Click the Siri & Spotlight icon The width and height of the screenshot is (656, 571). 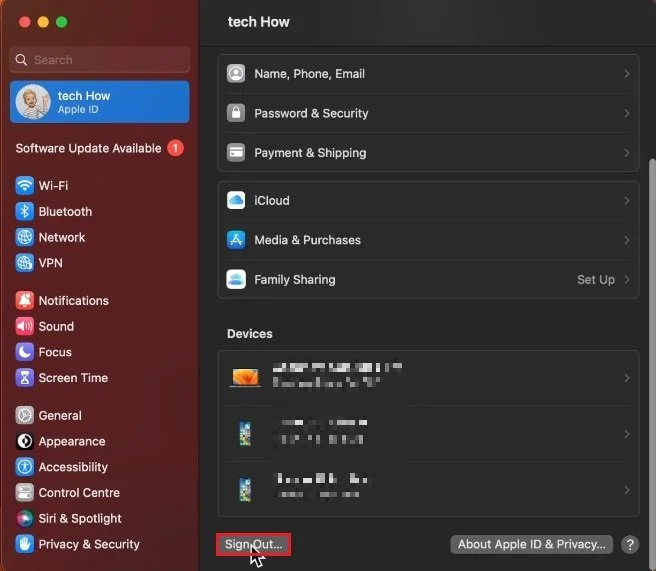25,518
